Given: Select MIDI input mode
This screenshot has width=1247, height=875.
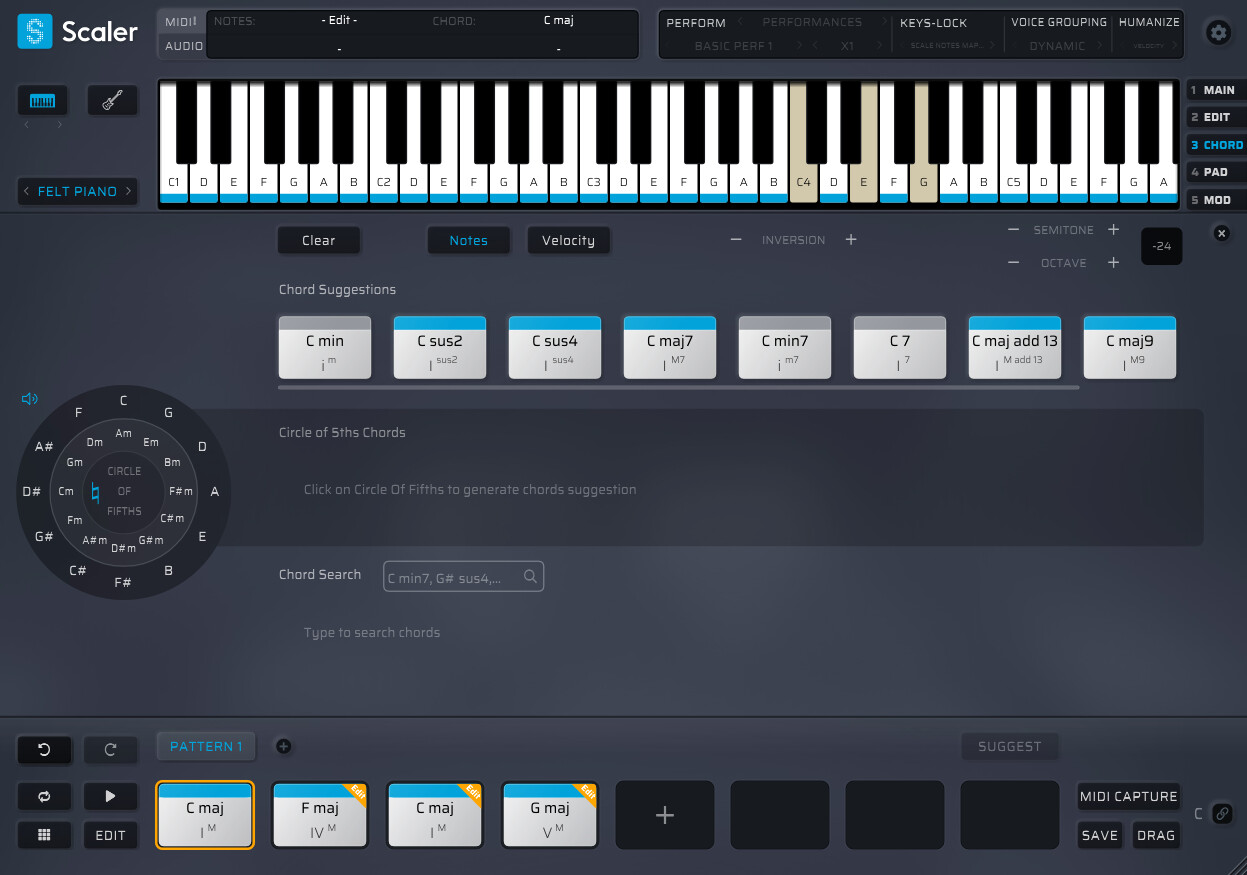Looking at the screenshot, I should pos(181,22).
